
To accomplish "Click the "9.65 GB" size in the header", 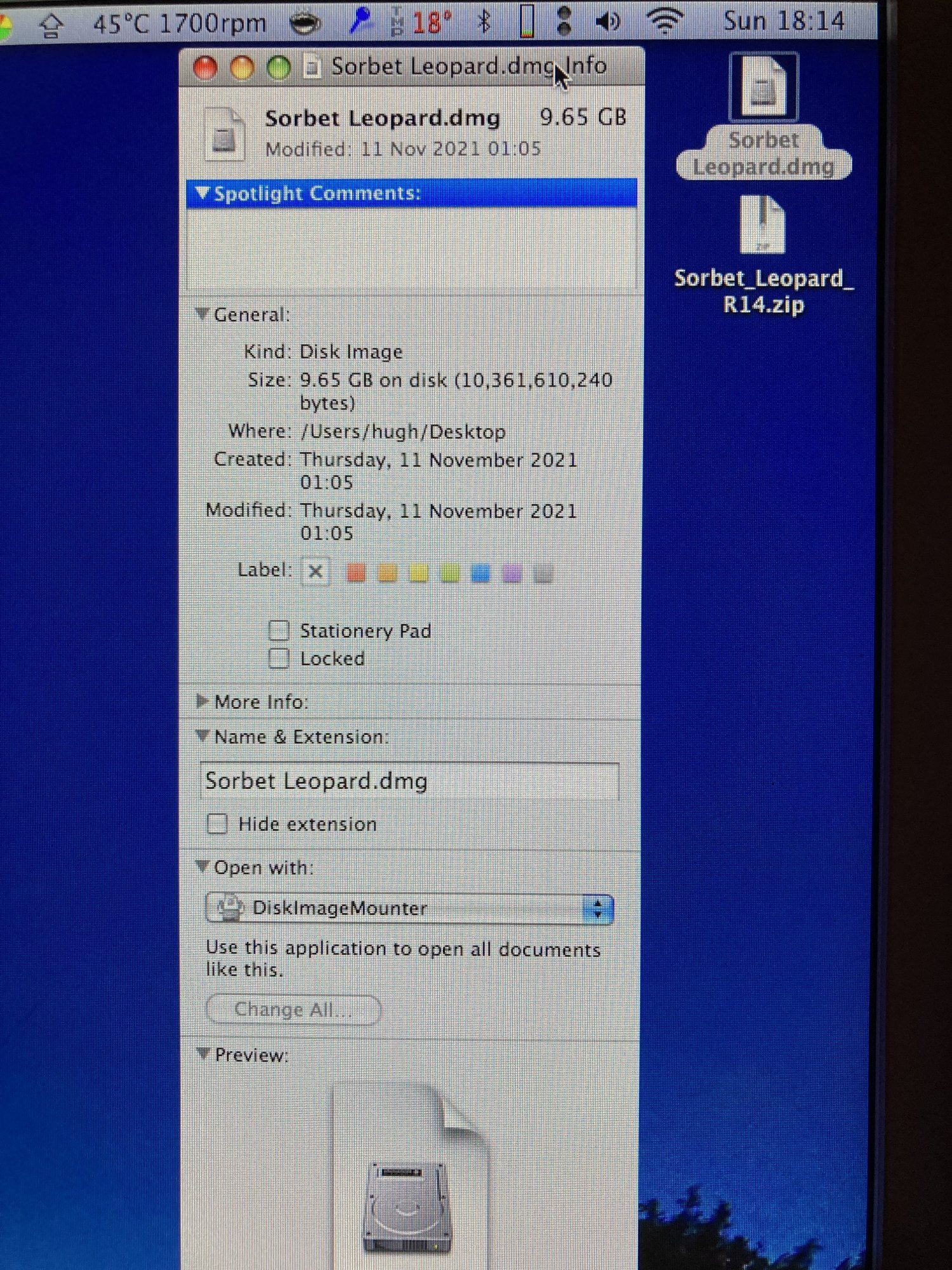I will point(583,117).
